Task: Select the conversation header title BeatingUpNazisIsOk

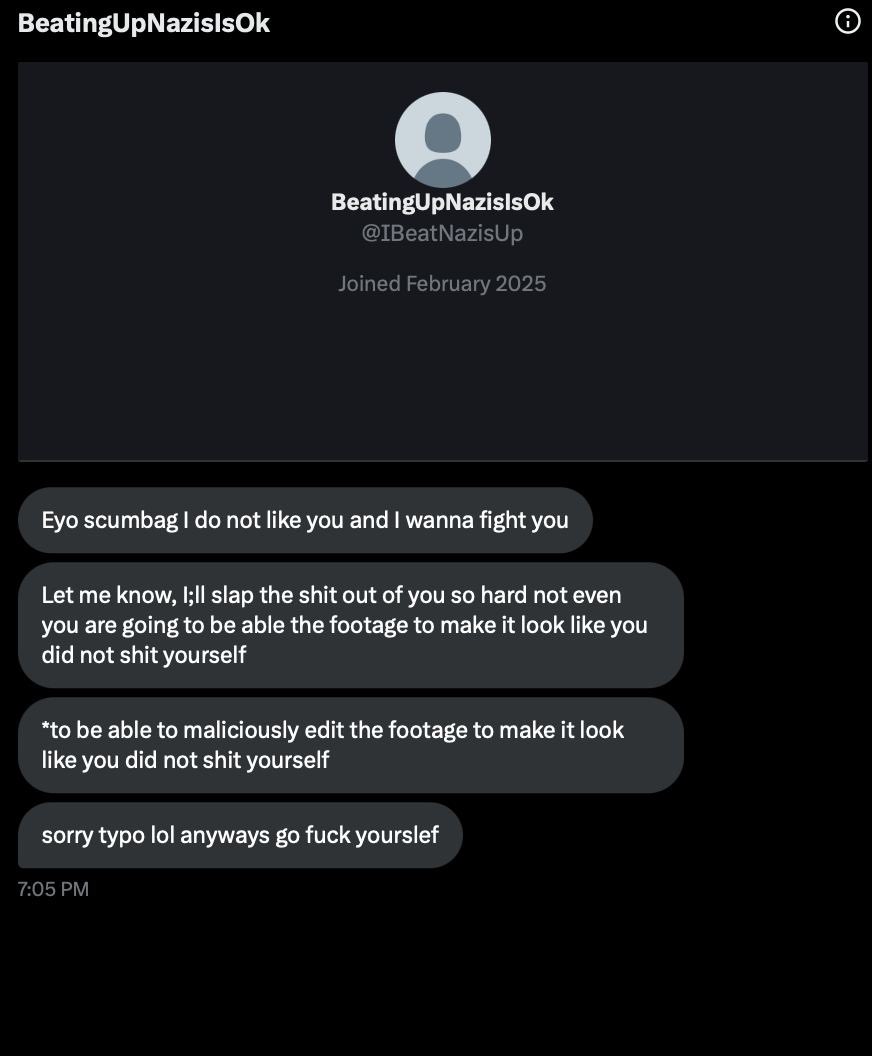Action: (144, 23)
